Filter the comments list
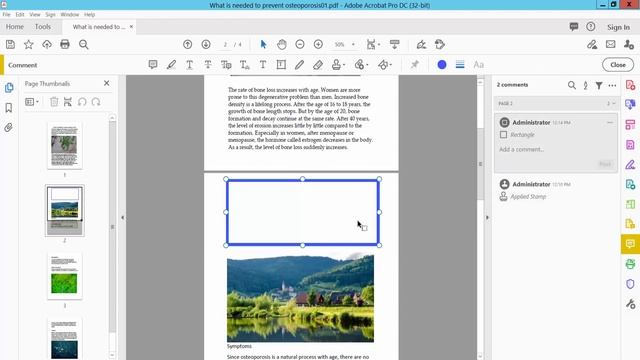This screenshot has height=360, width=640. coord(599,85)
